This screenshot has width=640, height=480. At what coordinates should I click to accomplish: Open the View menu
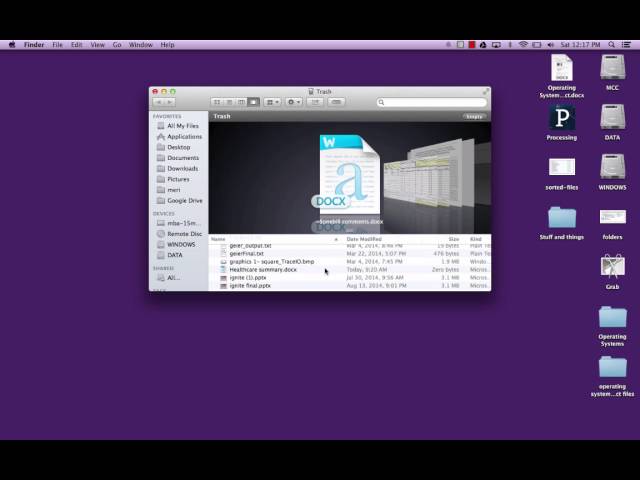tap(98, 45)
